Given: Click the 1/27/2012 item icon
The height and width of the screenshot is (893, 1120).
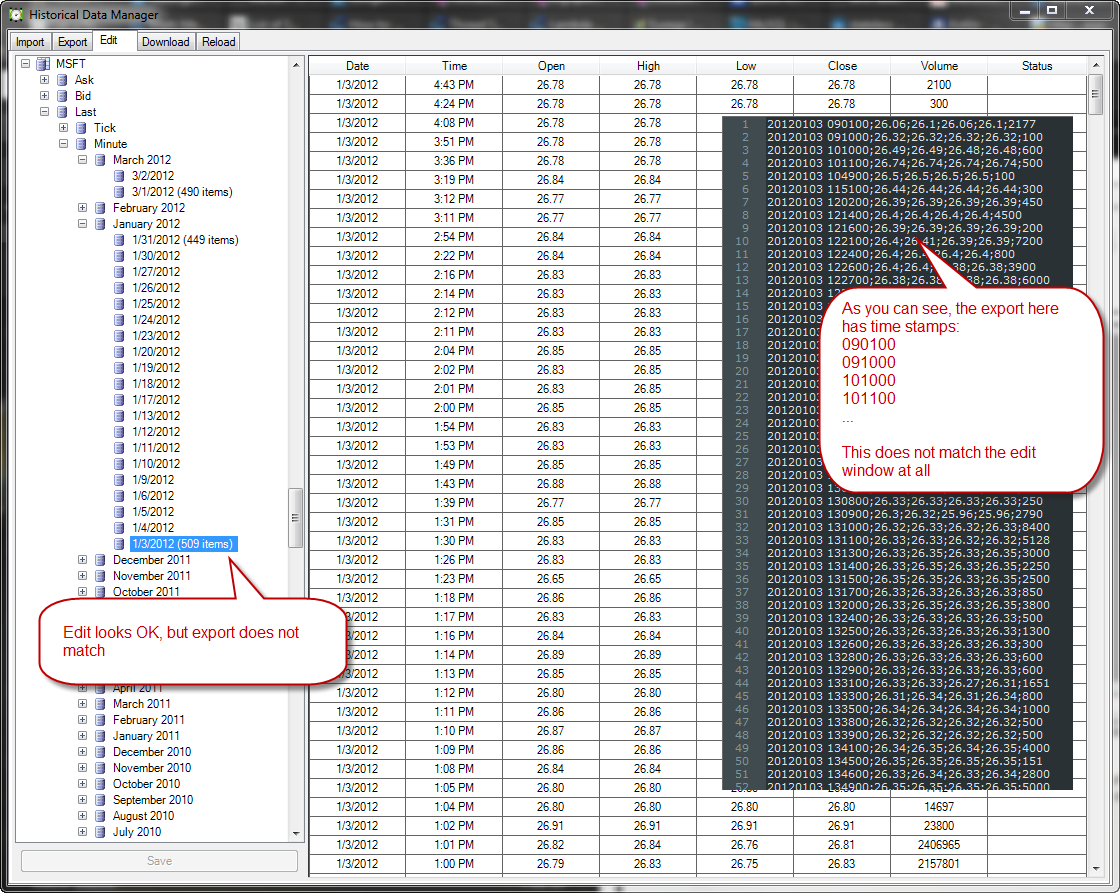Looking at the screenshot, I should pyautogui.click(x=119, y=271).
